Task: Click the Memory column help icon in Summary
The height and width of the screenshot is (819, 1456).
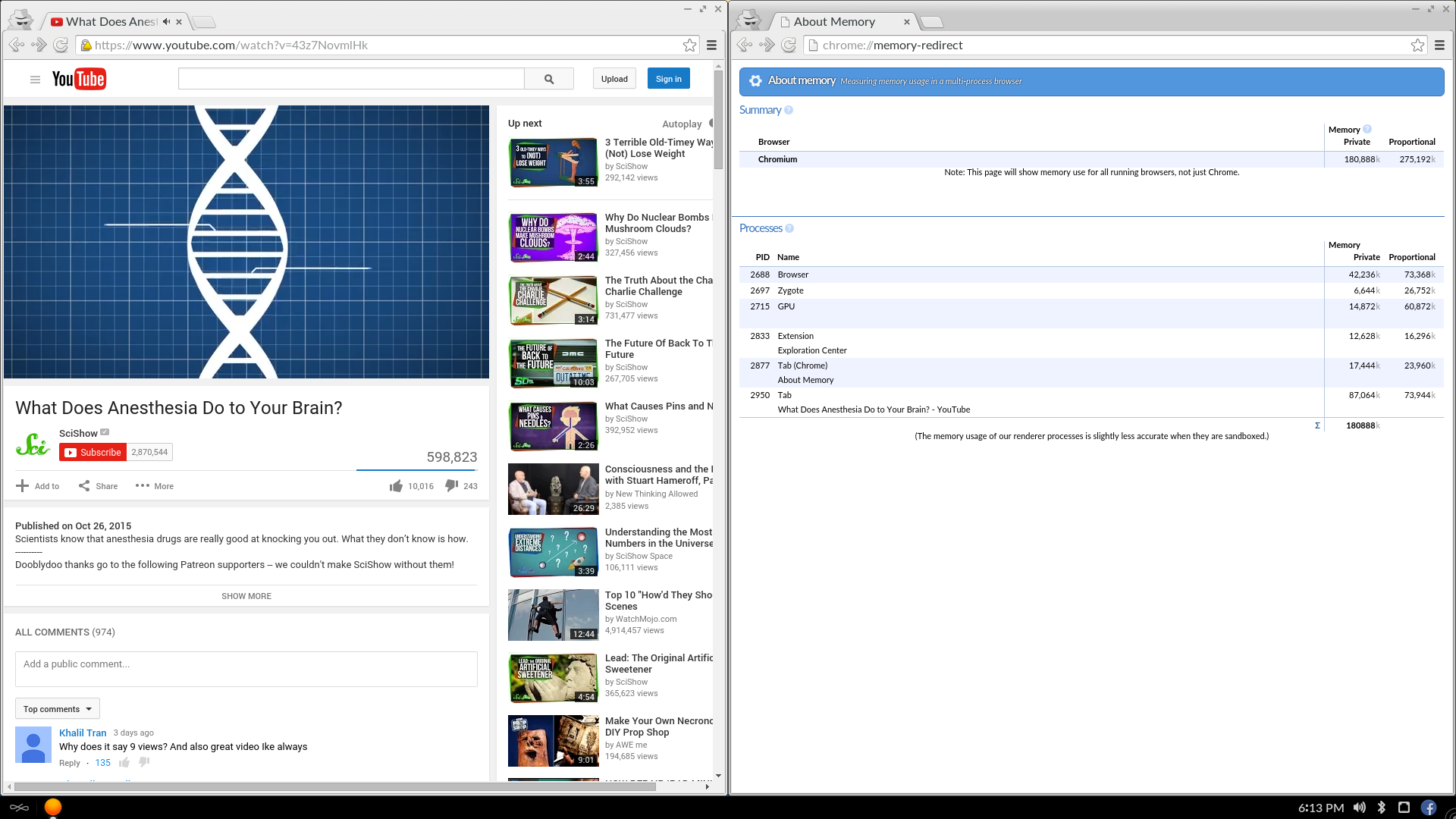Action: pyautogui.click(x=1367, y=130)
